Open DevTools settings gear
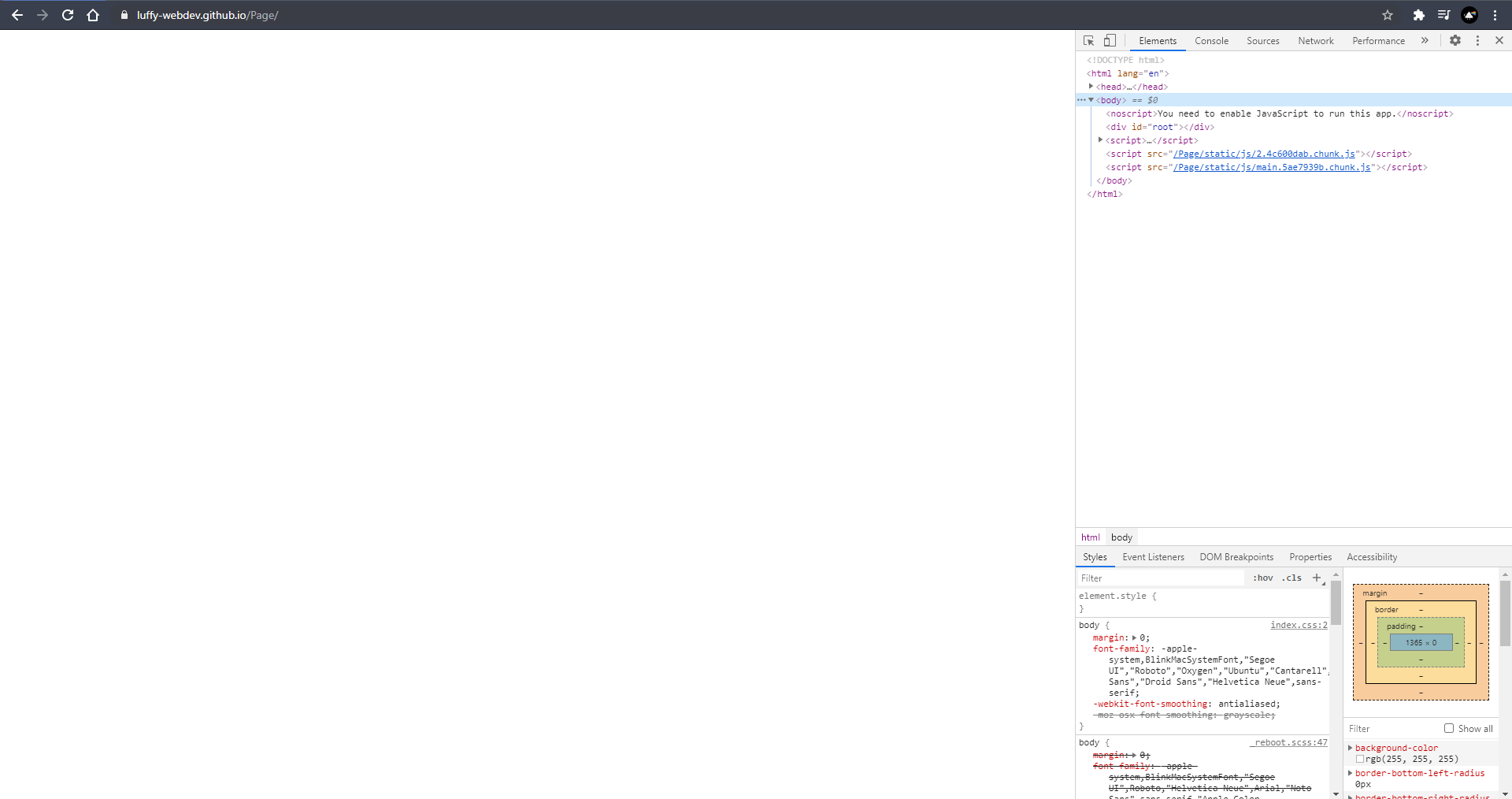The image size is (1512, 799). [1455, 40]
